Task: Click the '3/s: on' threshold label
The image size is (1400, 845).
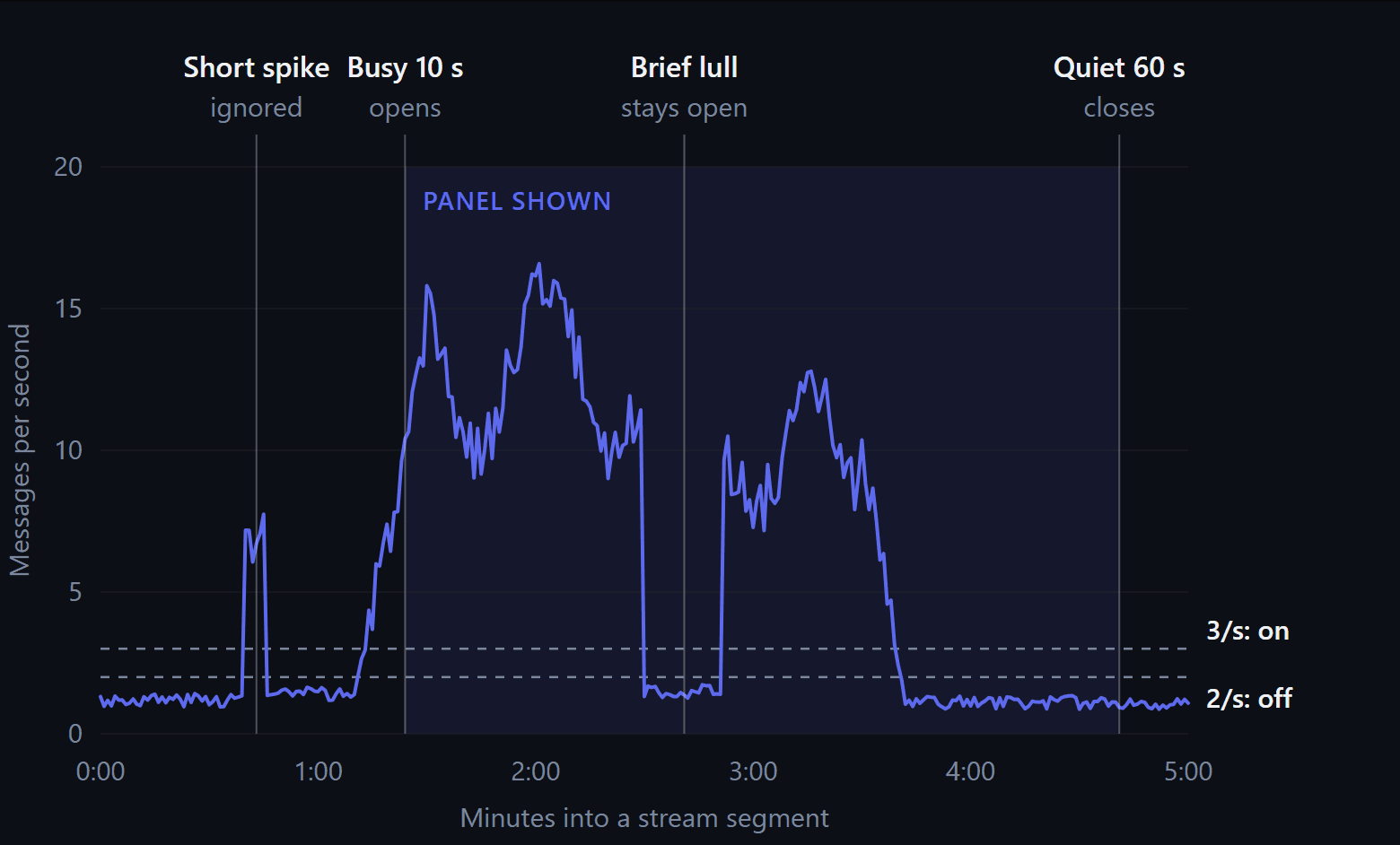Action: pos(1247,632)
